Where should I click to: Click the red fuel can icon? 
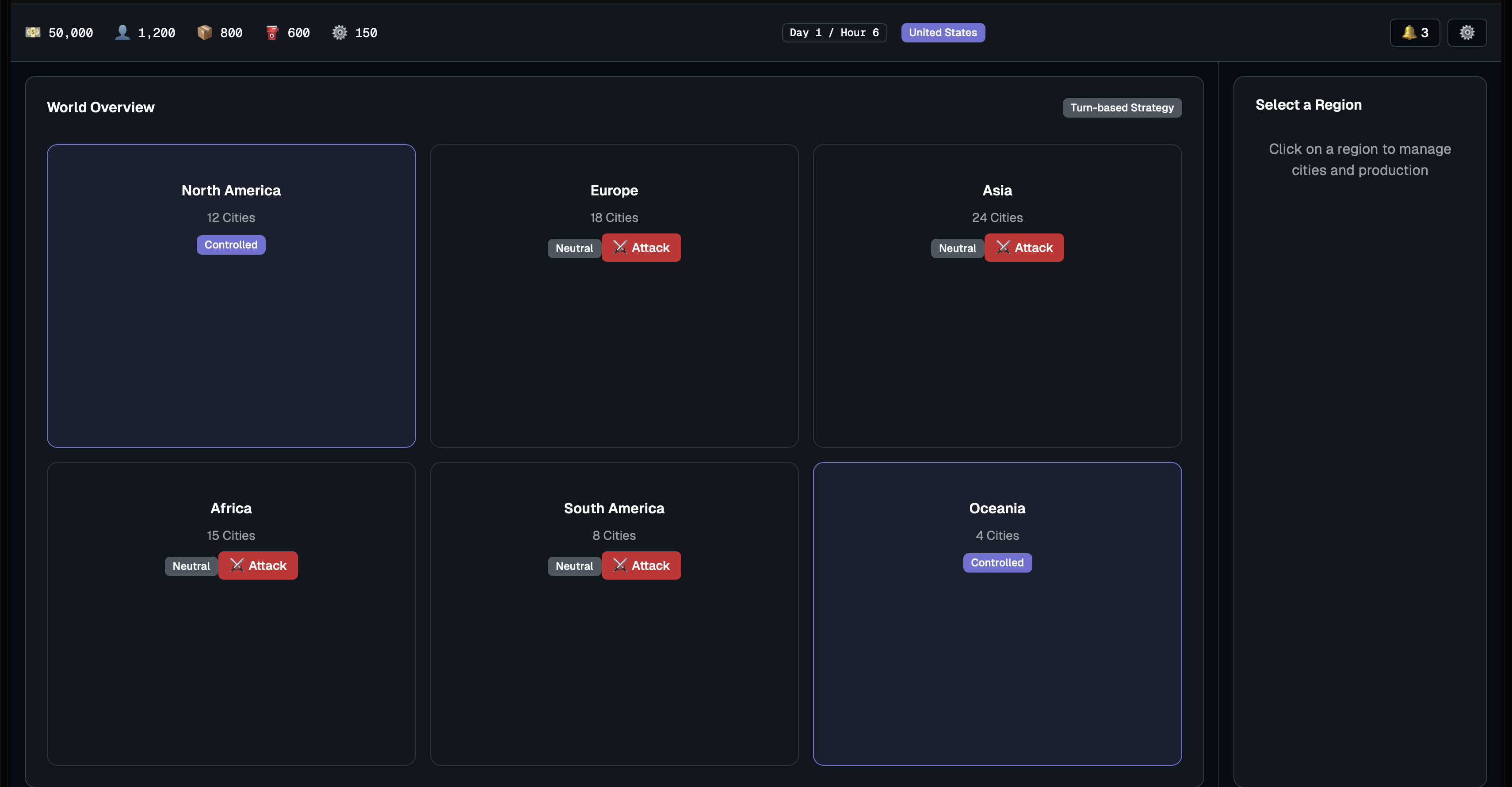272,32
